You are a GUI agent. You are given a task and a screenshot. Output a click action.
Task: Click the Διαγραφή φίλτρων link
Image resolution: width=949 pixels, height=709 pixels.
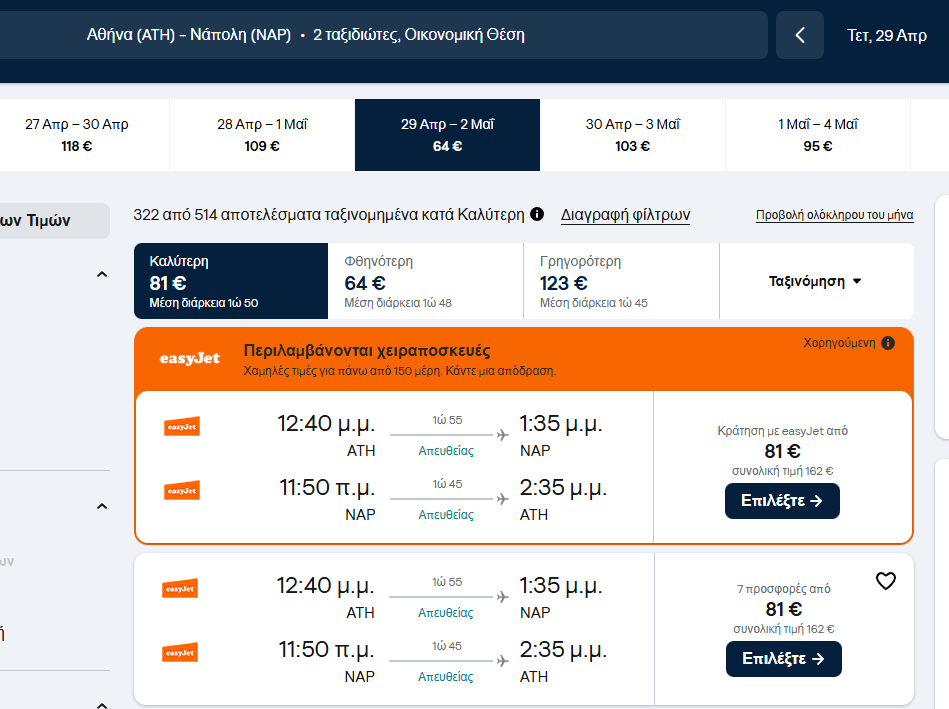click(x=625, y=215)
